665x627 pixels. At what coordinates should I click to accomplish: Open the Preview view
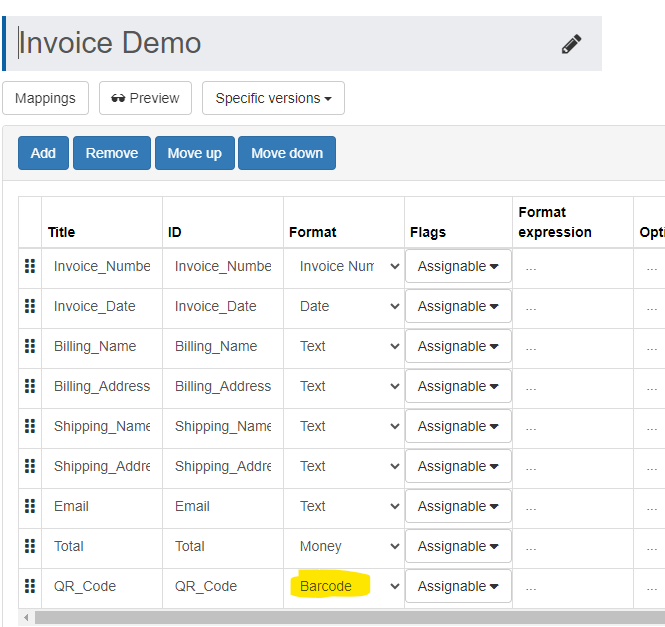145,98
